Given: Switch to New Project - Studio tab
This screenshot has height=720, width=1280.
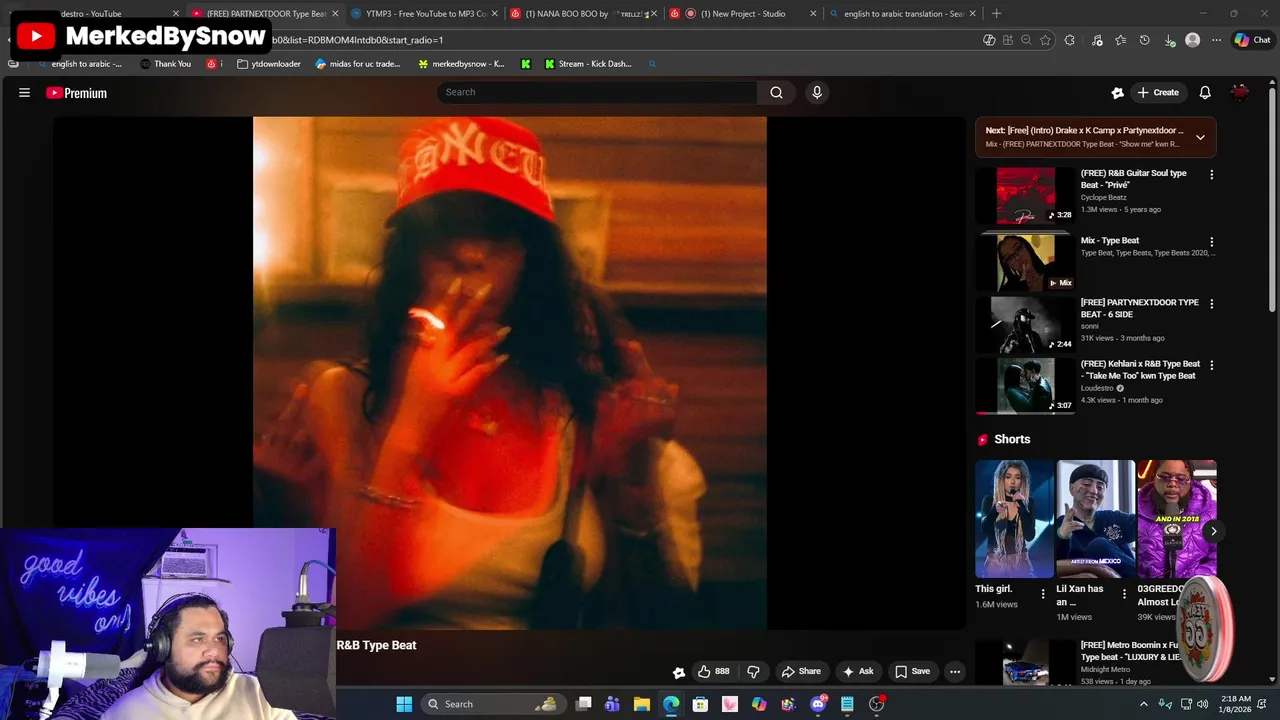Looking at the screenshot, I should click(742, 14).
